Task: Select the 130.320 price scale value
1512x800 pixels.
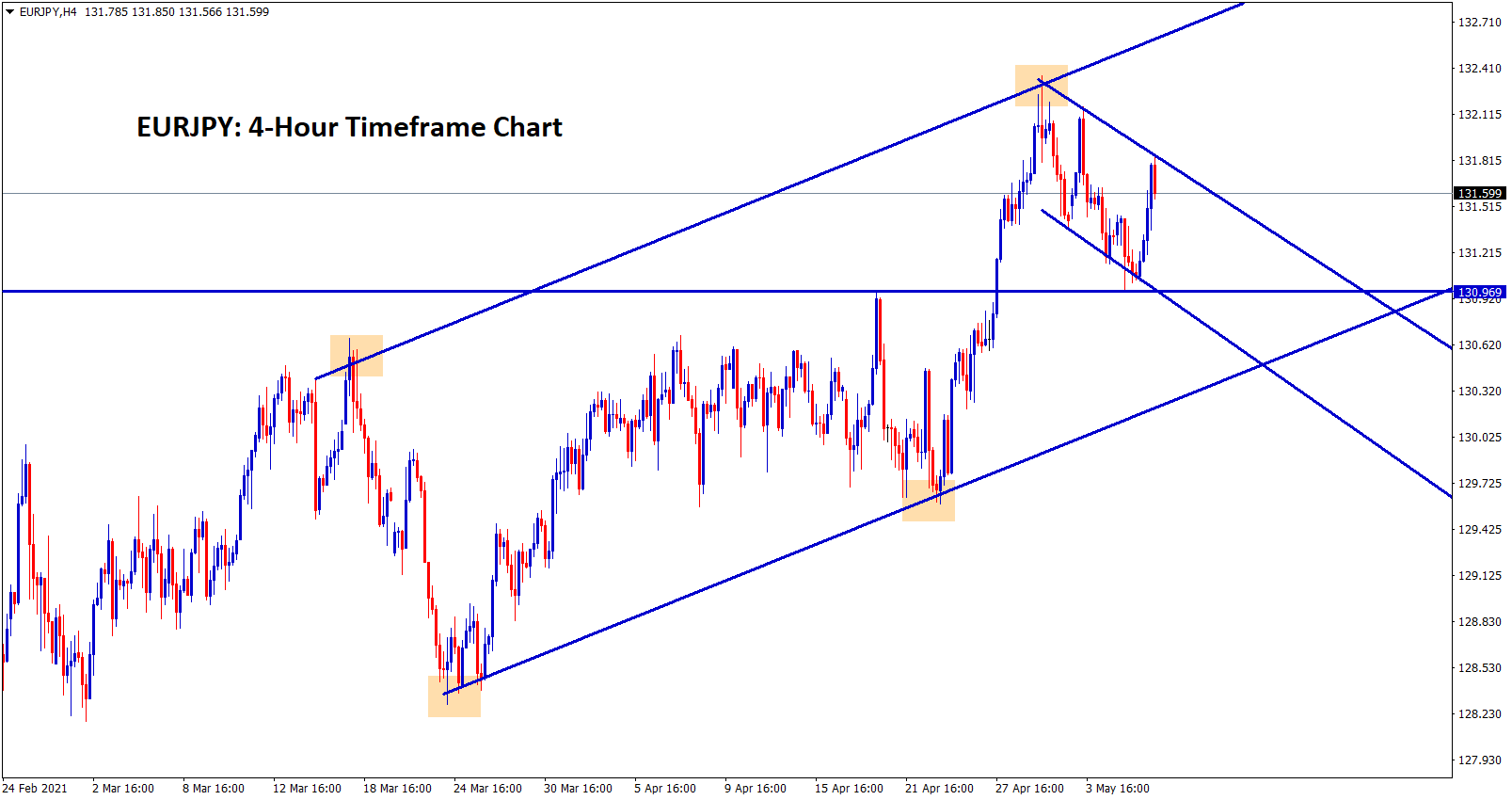Action: [1480, 391]
